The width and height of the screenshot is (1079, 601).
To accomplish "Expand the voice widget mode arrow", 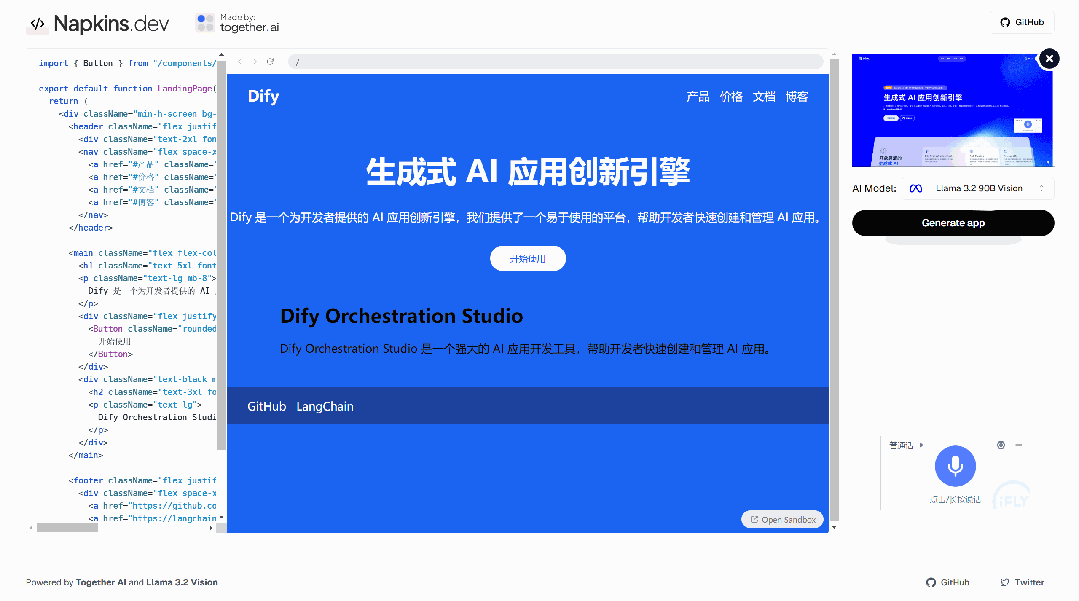I will point(921,445).
